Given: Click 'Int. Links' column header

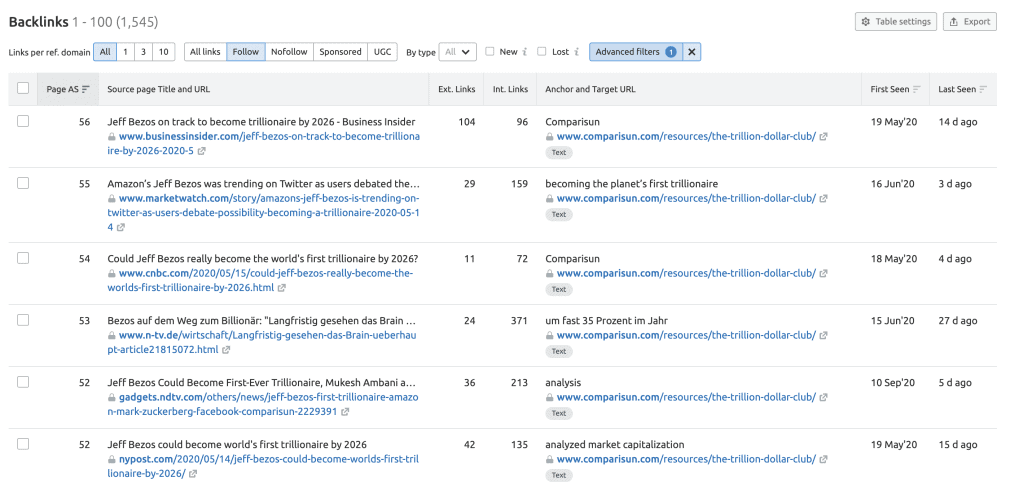Looking at the screenshot, I should [510, 90].
